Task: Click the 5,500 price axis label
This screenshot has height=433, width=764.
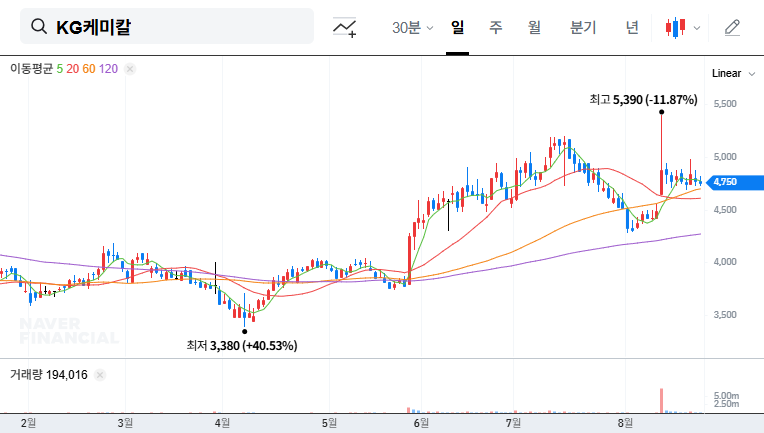Action: 725,104
